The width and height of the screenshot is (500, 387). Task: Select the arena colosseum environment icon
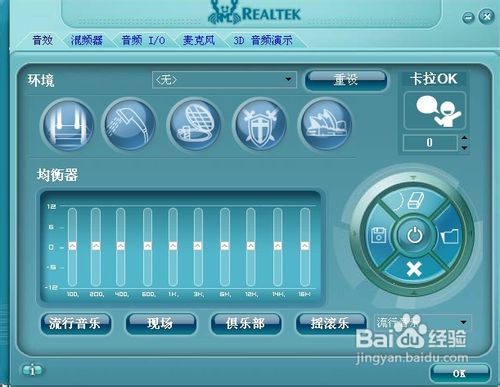click(195, 125)
